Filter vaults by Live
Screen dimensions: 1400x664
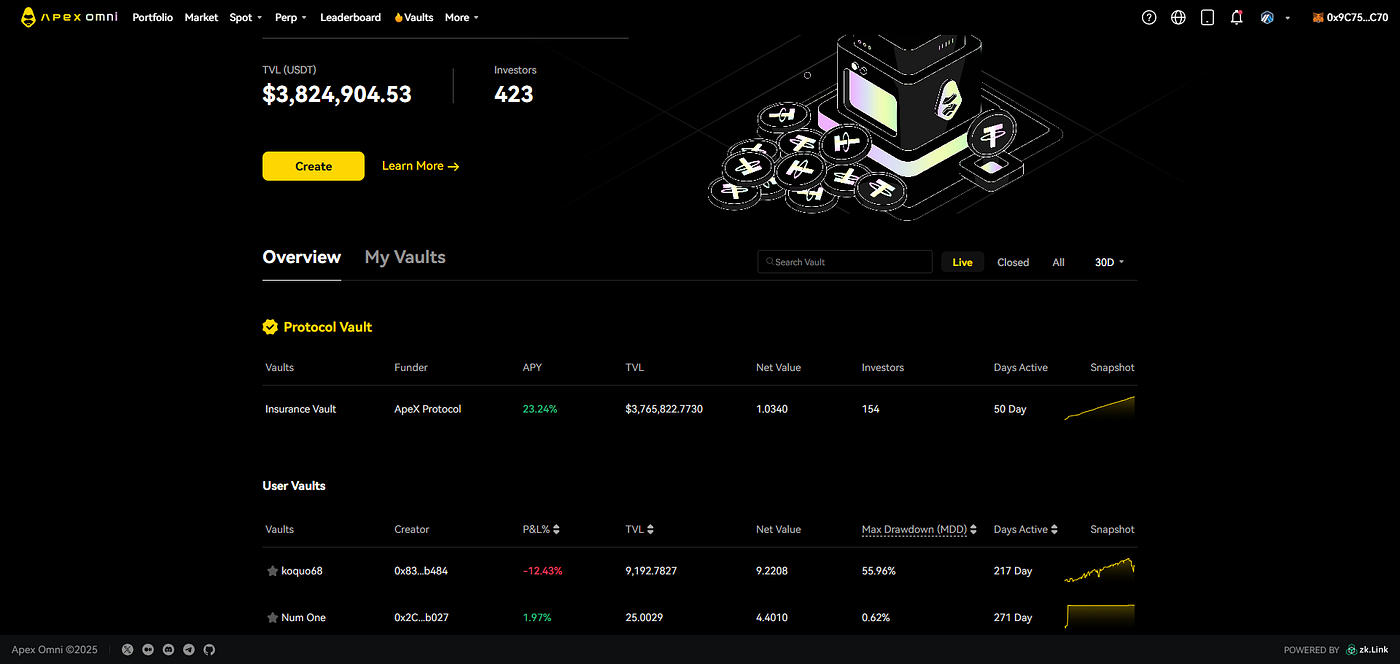[962, 262]
